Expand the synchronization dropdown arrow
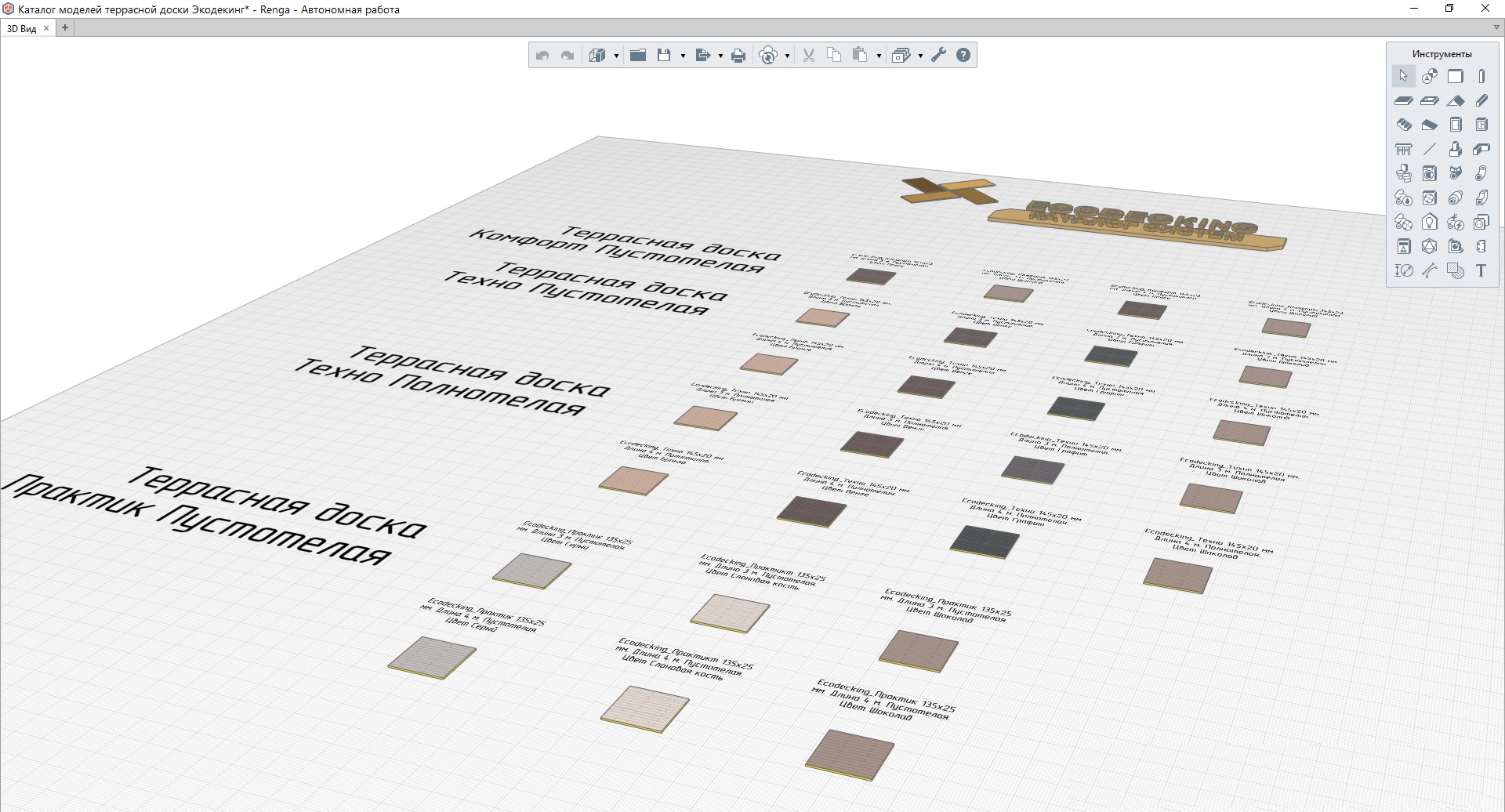The height and width of the screenshot is (812, 1505). [787, 56]
